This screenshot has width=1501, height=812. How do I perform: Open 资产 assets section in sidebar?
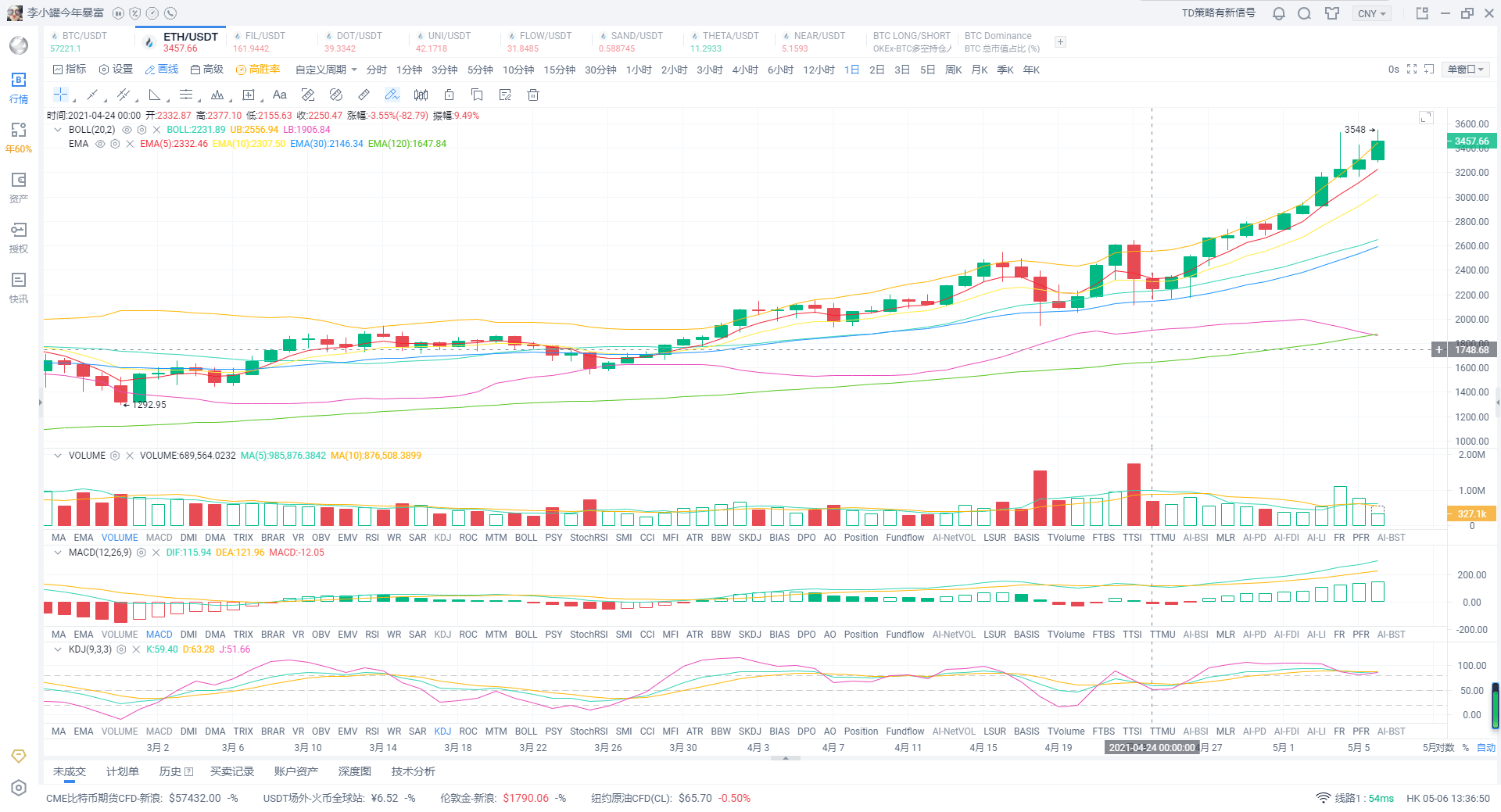(19, 188)
